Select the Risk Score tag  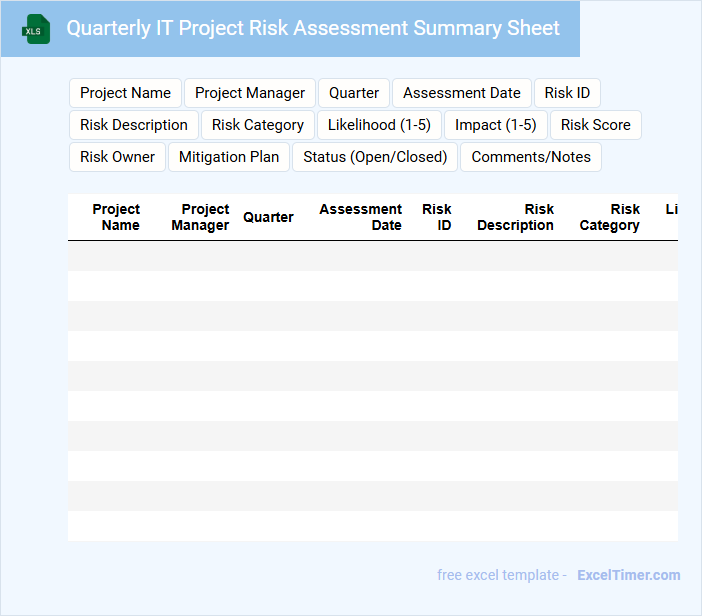click(596, 125)
